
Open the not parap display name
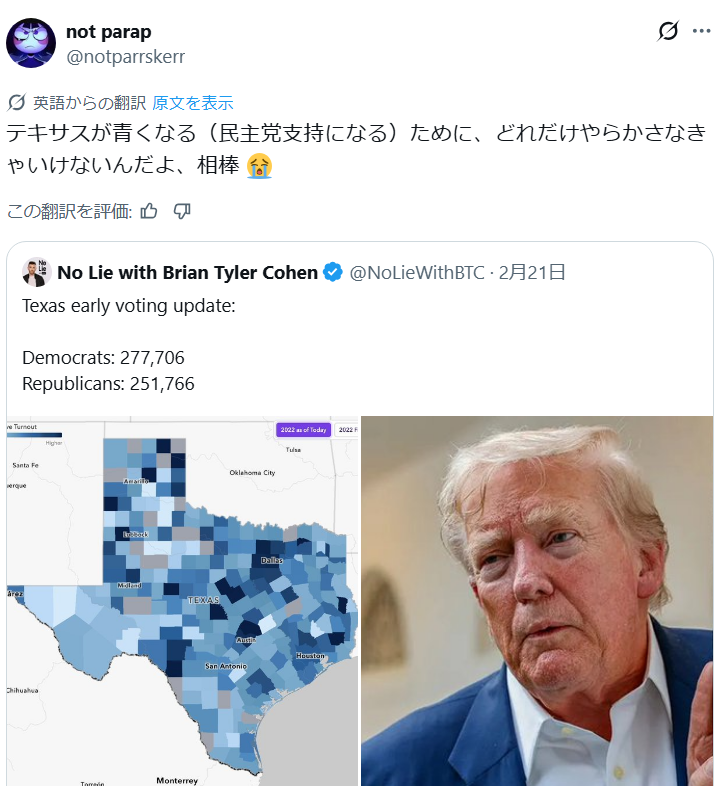pos(109,32)
